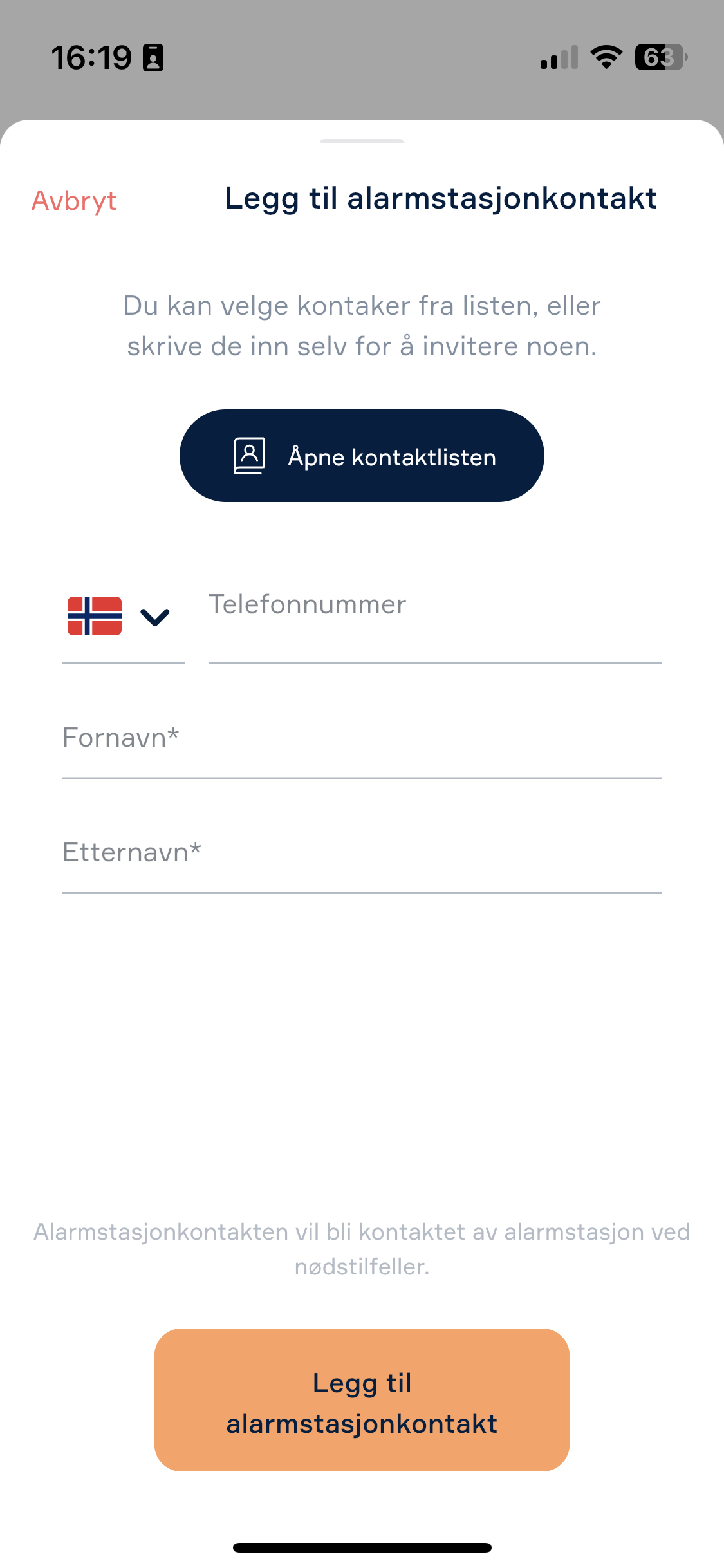Screen dimensions: 724x1568
Task: Tap the sheet grabber handle at top
Action: 362,140
